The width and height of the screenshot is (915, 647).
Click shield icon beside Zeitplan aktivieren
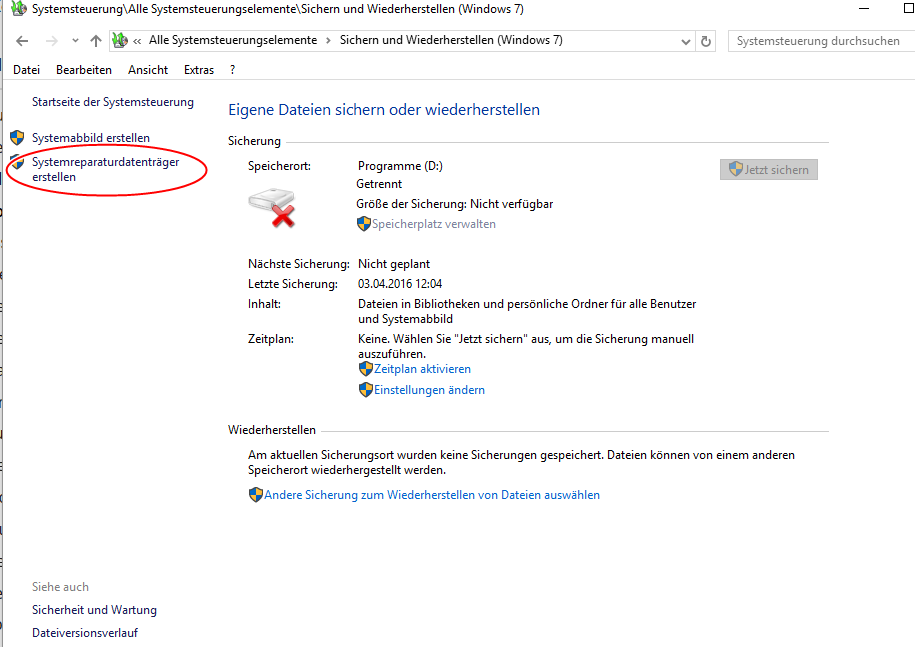point(365,369)
